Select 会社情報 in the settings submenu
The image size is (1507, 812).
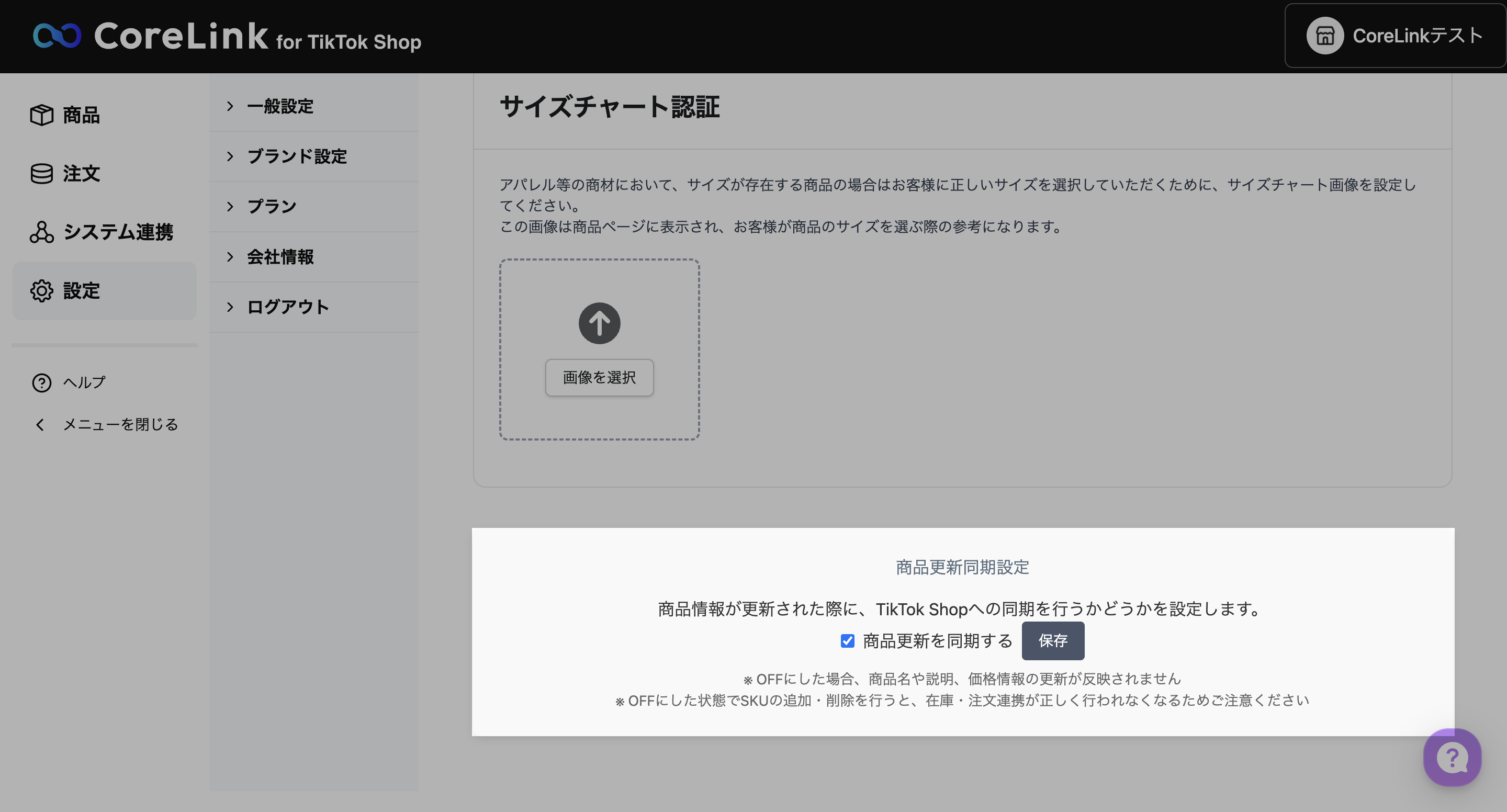tap(280, 257)
